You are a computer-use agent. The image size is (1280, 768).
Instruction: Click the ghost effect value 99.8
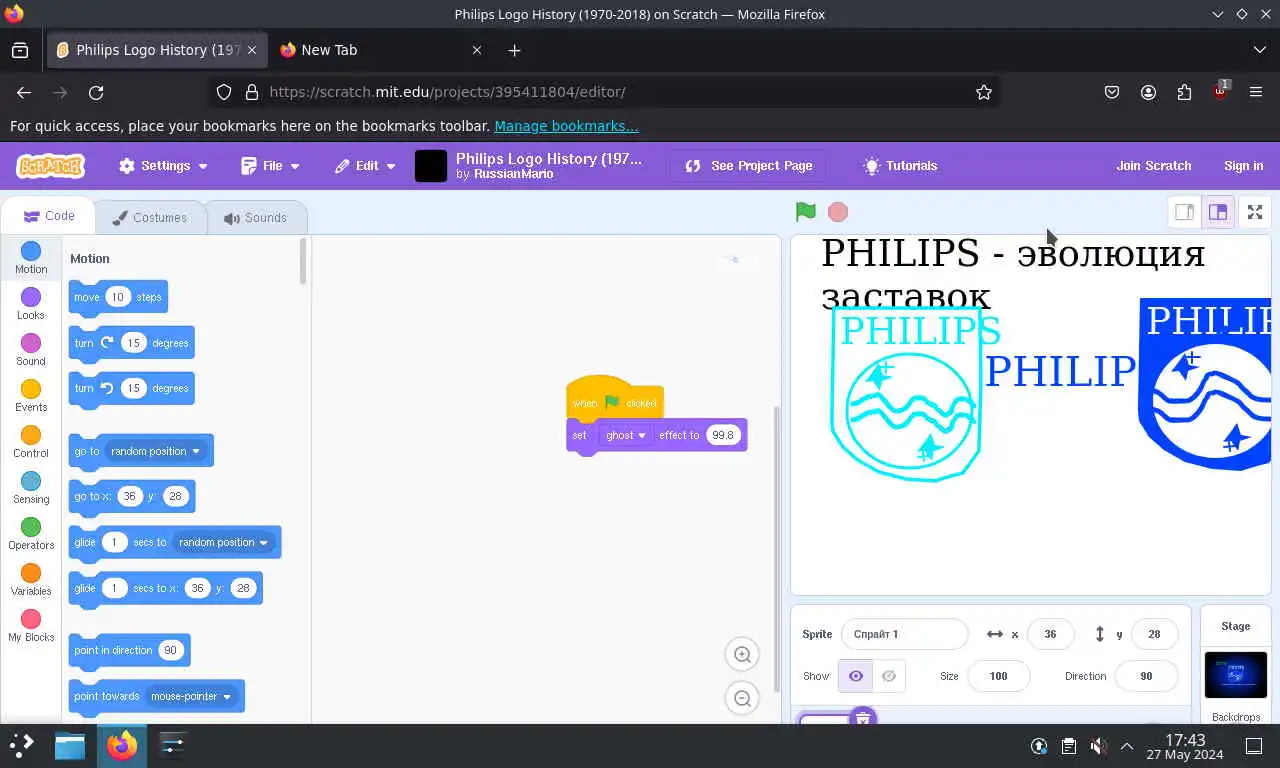722,435
